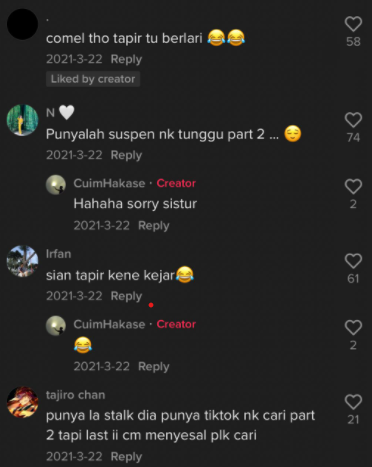372x467 pixels.
Task: Like the 'comel tho tapir' comment
Action: tap(353, 24)
